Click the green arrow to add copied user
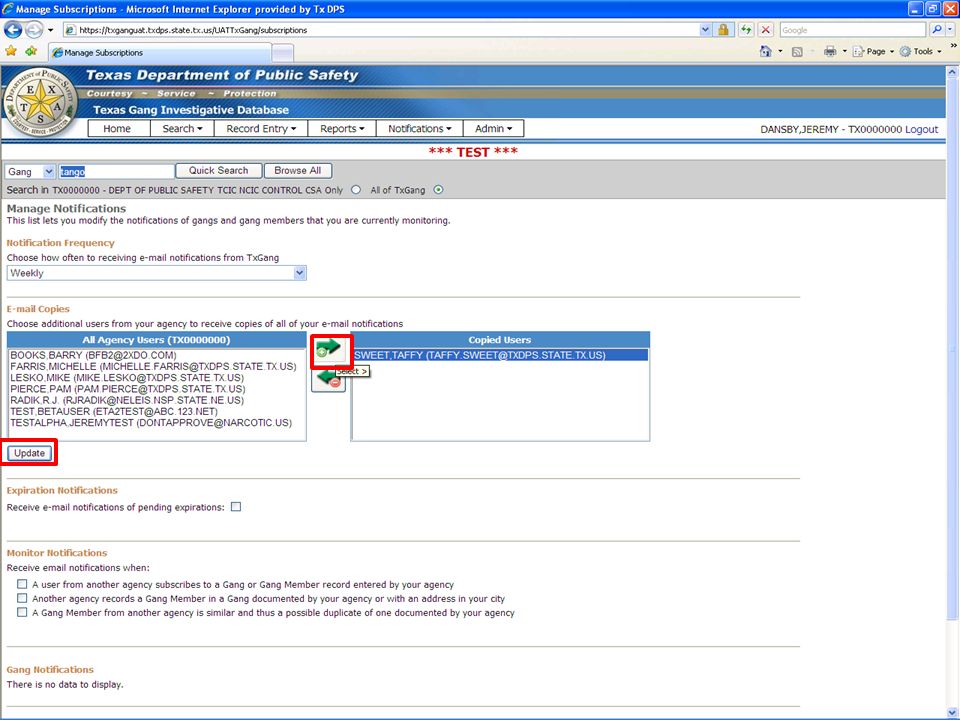The height and width of the screenshot is (720, 960). [x=328, y=350]
